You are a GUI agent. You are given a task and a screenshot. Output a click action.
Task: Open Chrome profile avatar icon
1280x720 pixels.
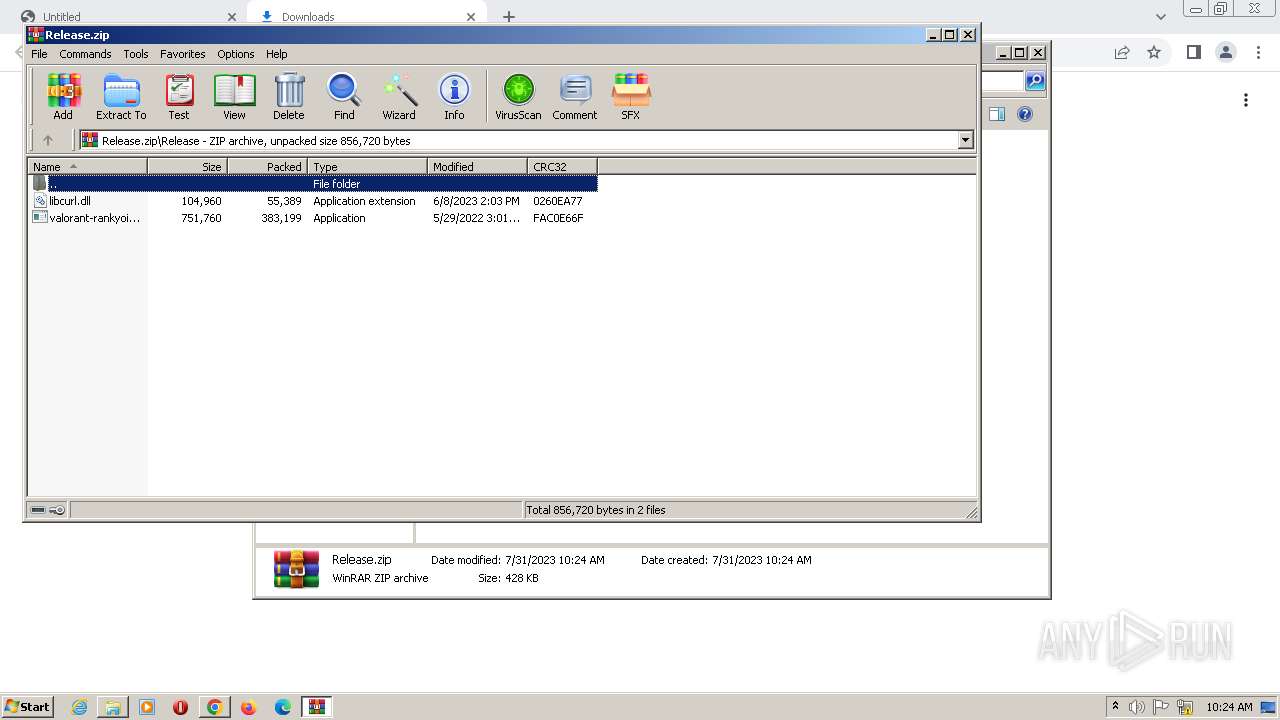(1226, 52)
